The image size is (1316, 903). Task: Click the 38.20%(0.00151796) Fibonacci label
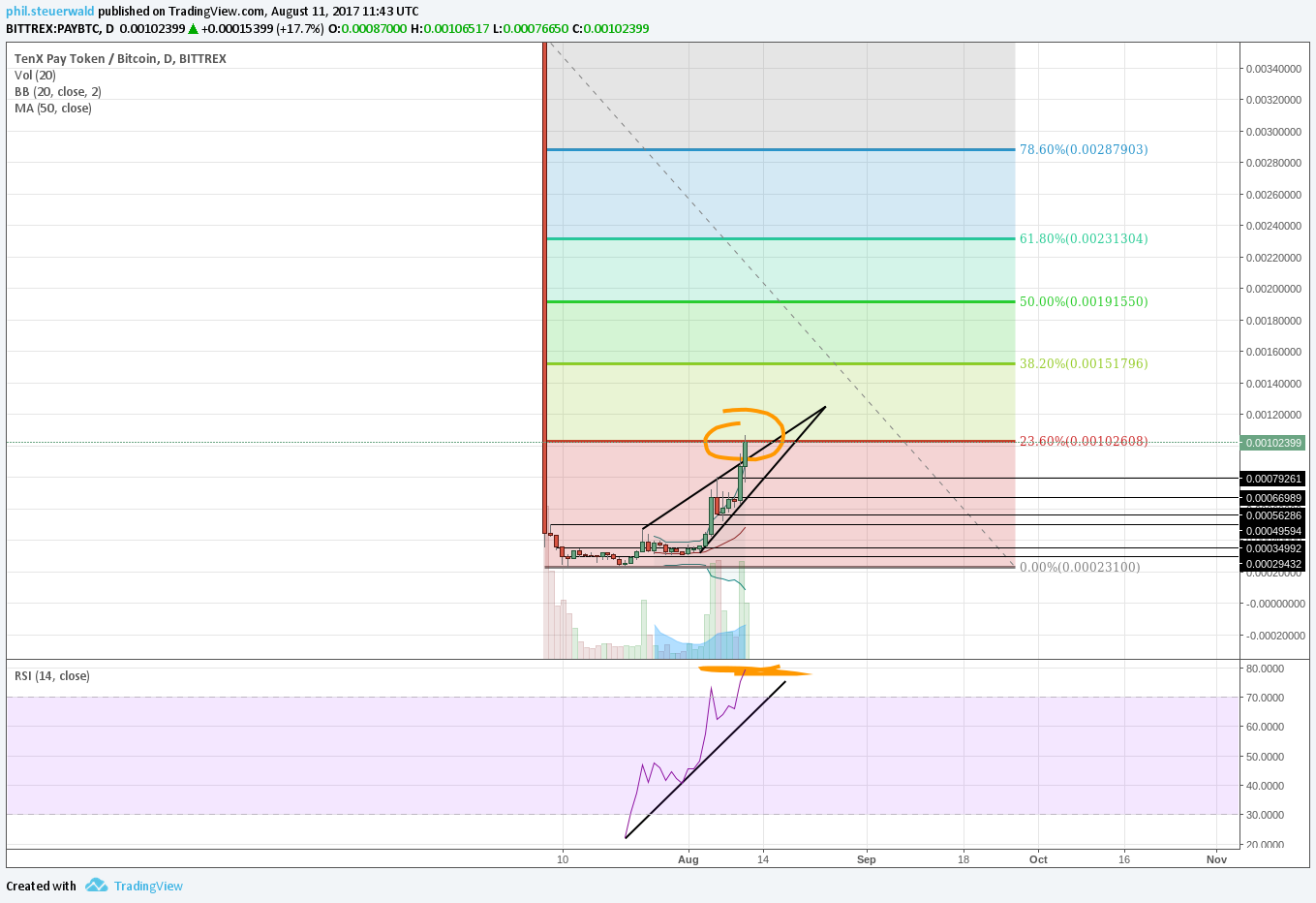[x=1084, y=363]
